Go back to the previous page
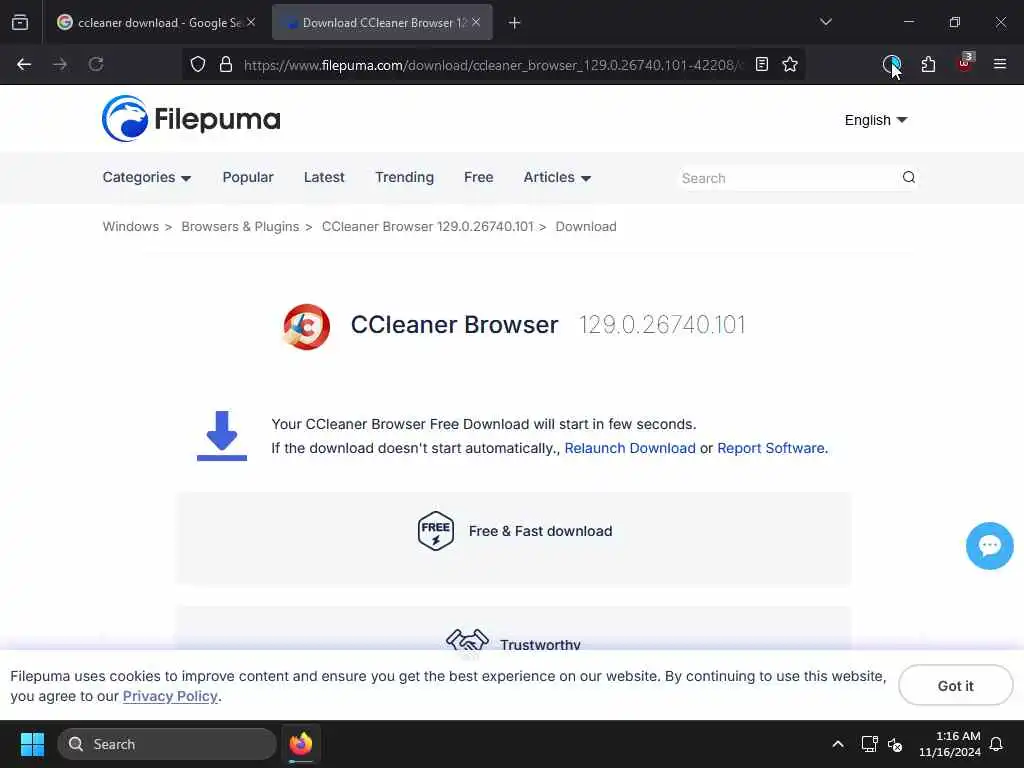Viewport: 1024px width, 768px height. (24, 64)
